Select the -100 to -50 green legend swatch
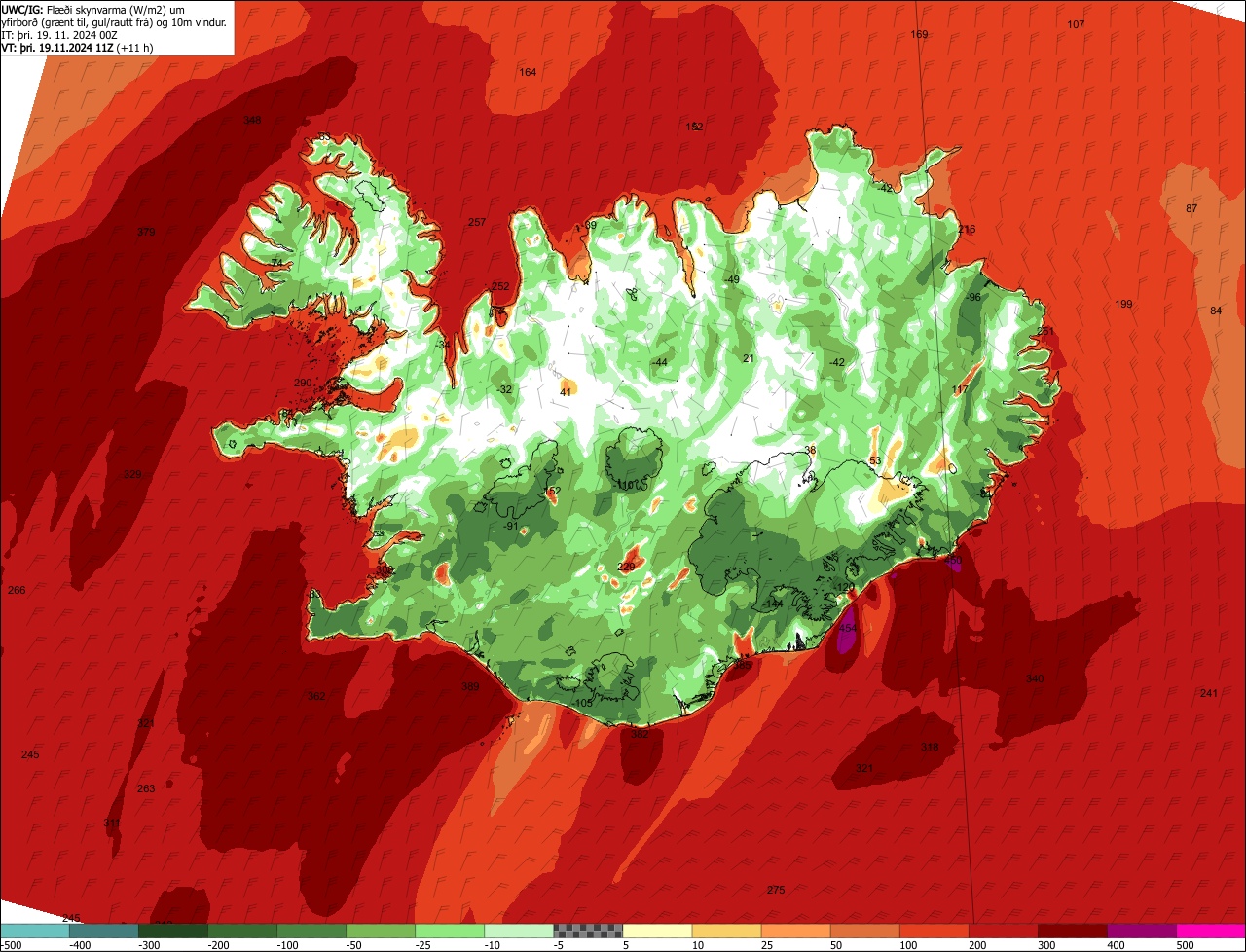Viewport: 1246px width, 952px height. point(311,931)
